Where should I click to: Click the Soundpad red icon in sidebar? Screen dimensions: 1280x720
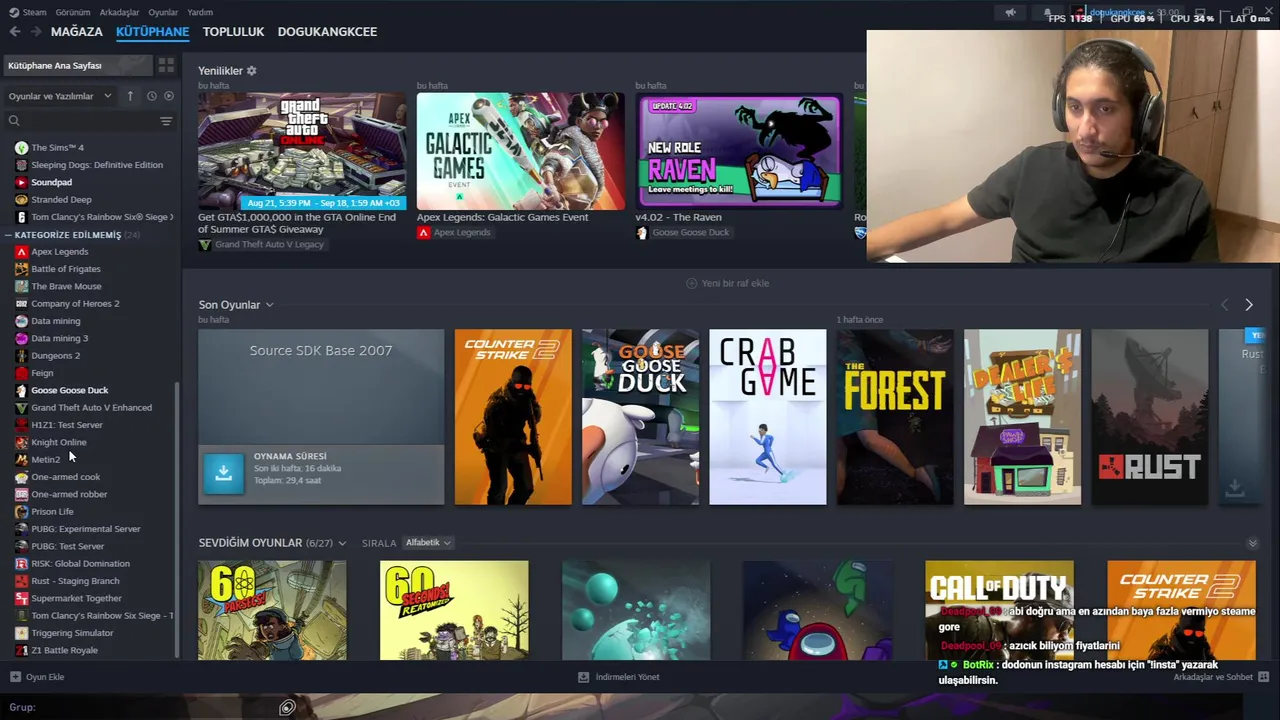[21, 182]
